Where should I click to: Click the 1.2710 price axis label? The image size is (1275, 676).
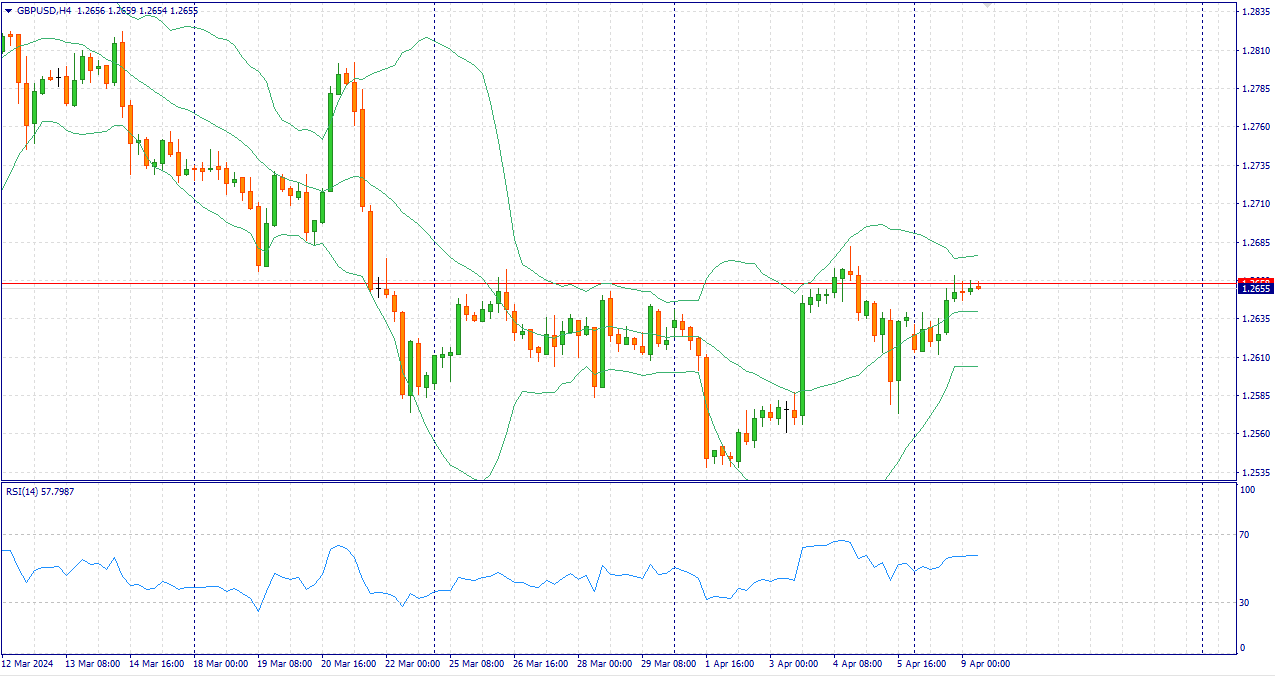(1255, 204)
